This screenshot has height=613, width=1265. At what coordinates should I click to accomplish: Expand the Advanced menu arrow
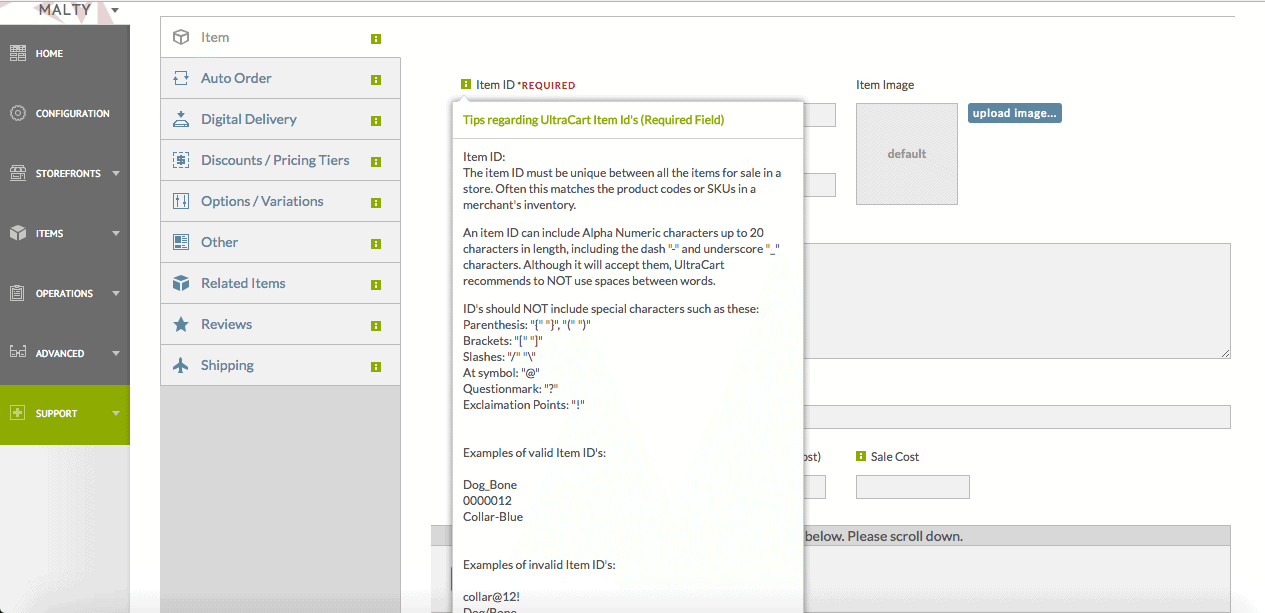pyautogui.click(x=116, y=354)
